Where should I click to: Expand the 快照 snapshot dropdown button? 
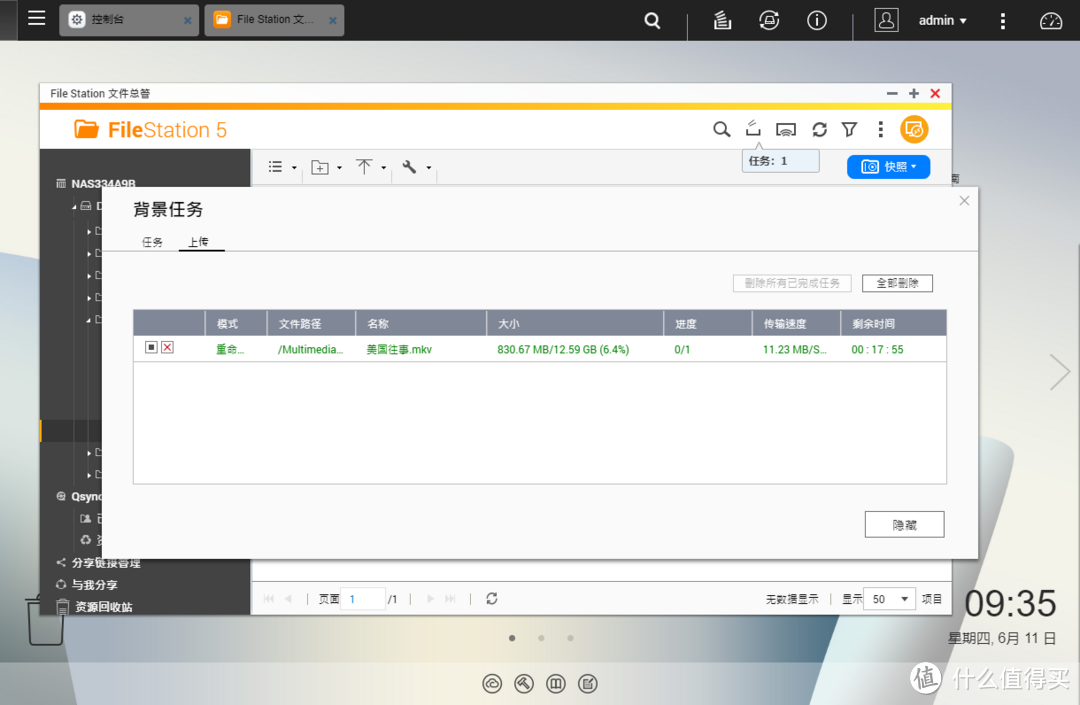pyautogui.click(x=889, y=167)
